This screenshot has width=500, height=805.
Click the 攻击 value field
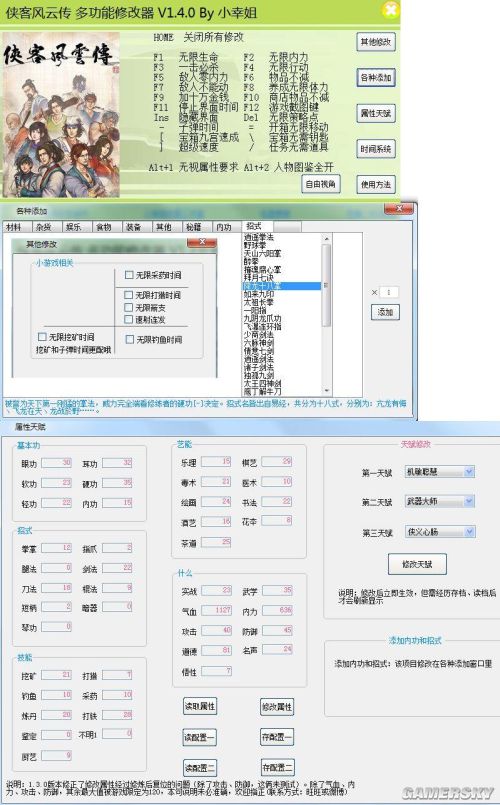(x=217, y=630)
